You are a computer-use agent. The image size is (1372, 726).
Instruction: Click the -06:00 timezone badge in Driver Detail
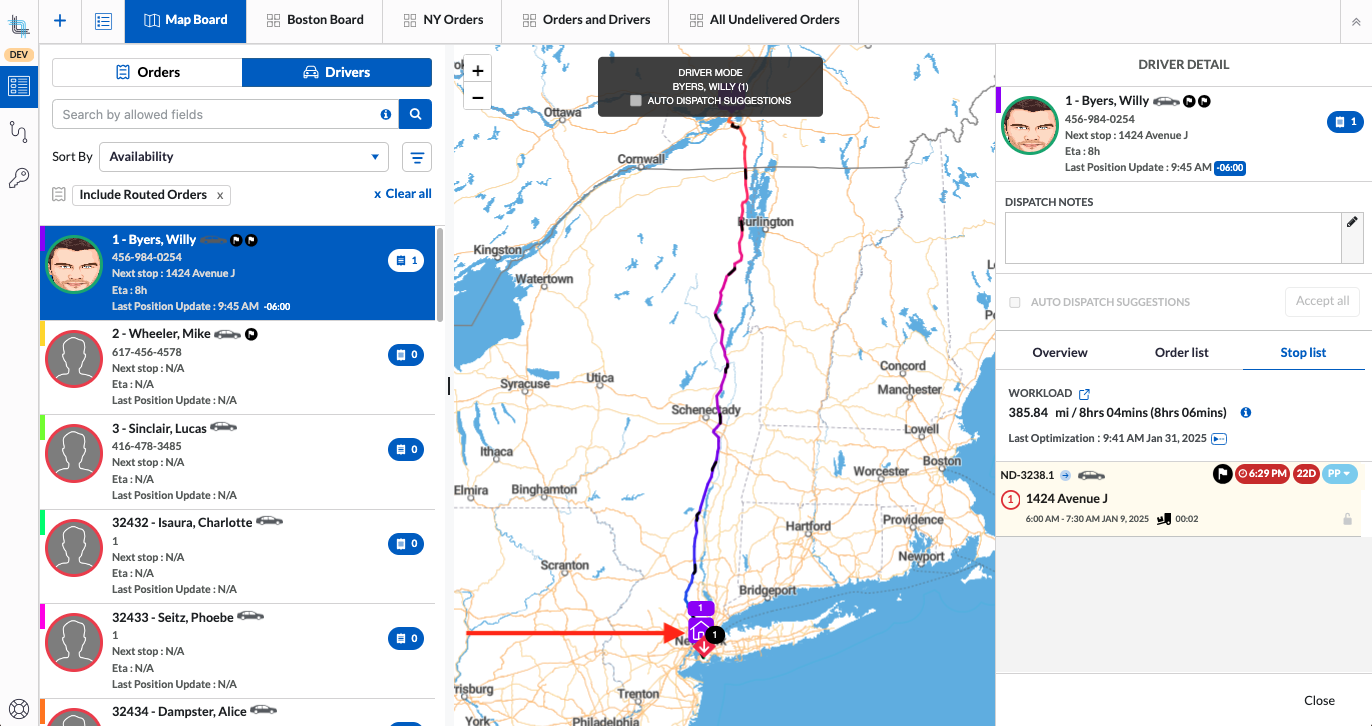(1230, 168)
